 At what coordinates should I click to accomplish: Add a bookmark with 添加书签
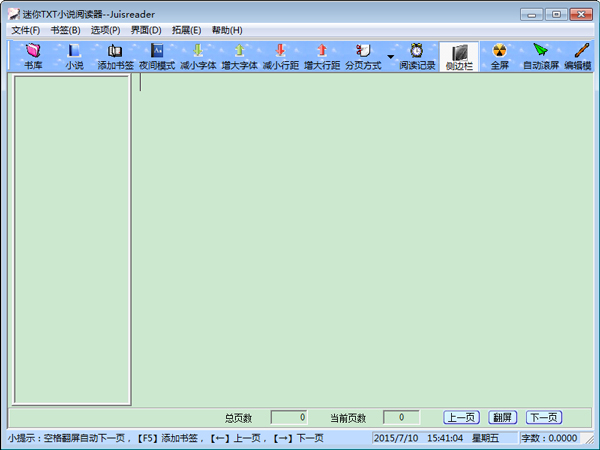115,56
